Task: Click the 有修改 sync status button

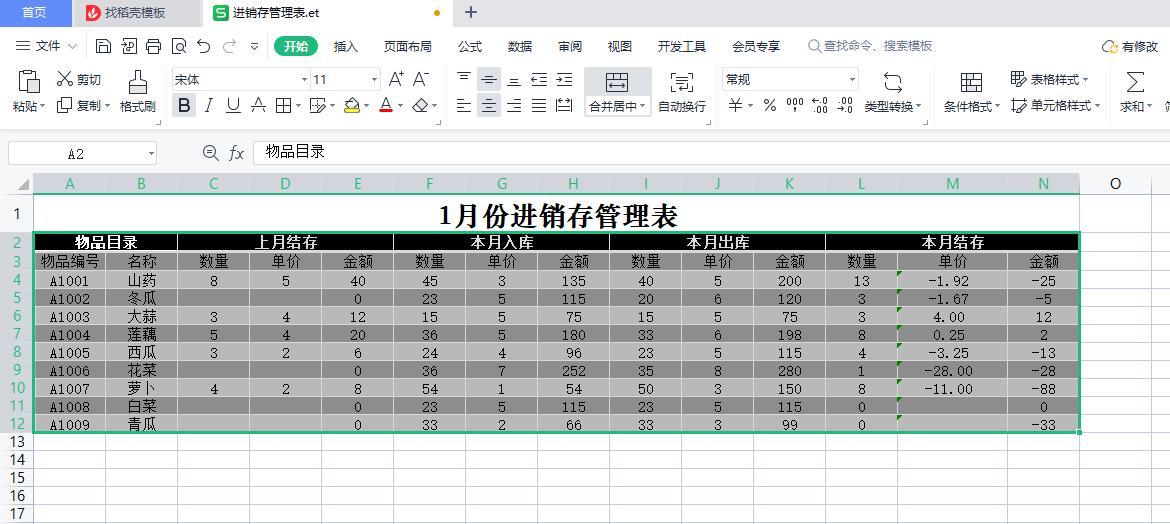Action: (1130, 46)
